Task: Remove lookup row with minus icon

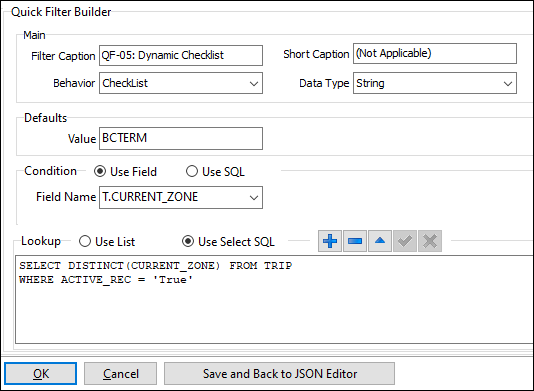Action: 355,241
